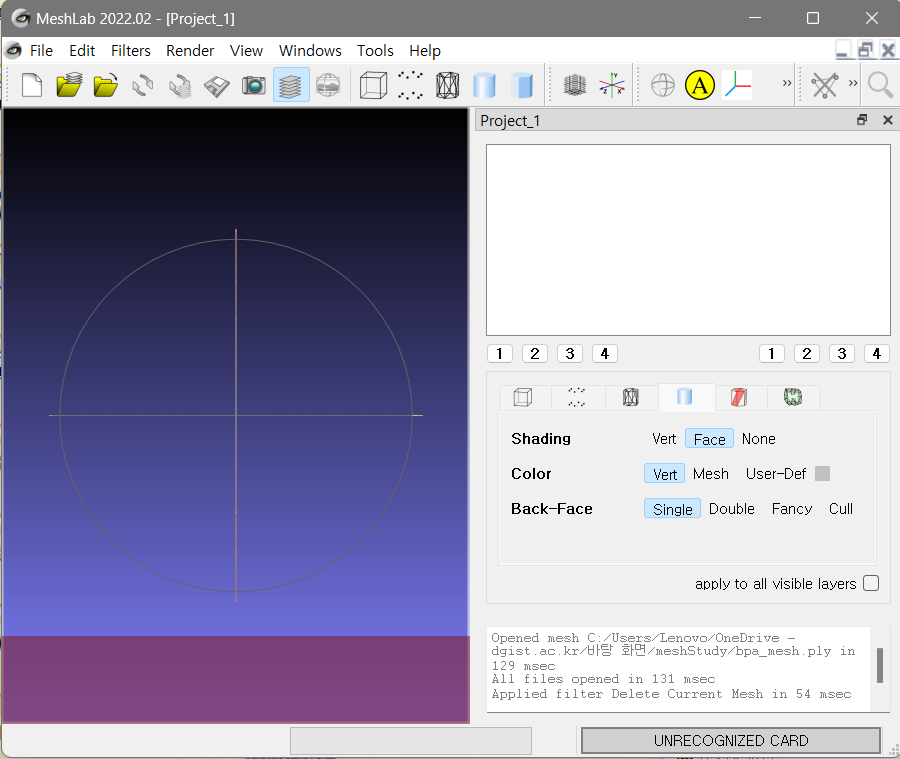The image size is (900, 759).
Task: Switch to the wireframe render tab
Action: 630,397
